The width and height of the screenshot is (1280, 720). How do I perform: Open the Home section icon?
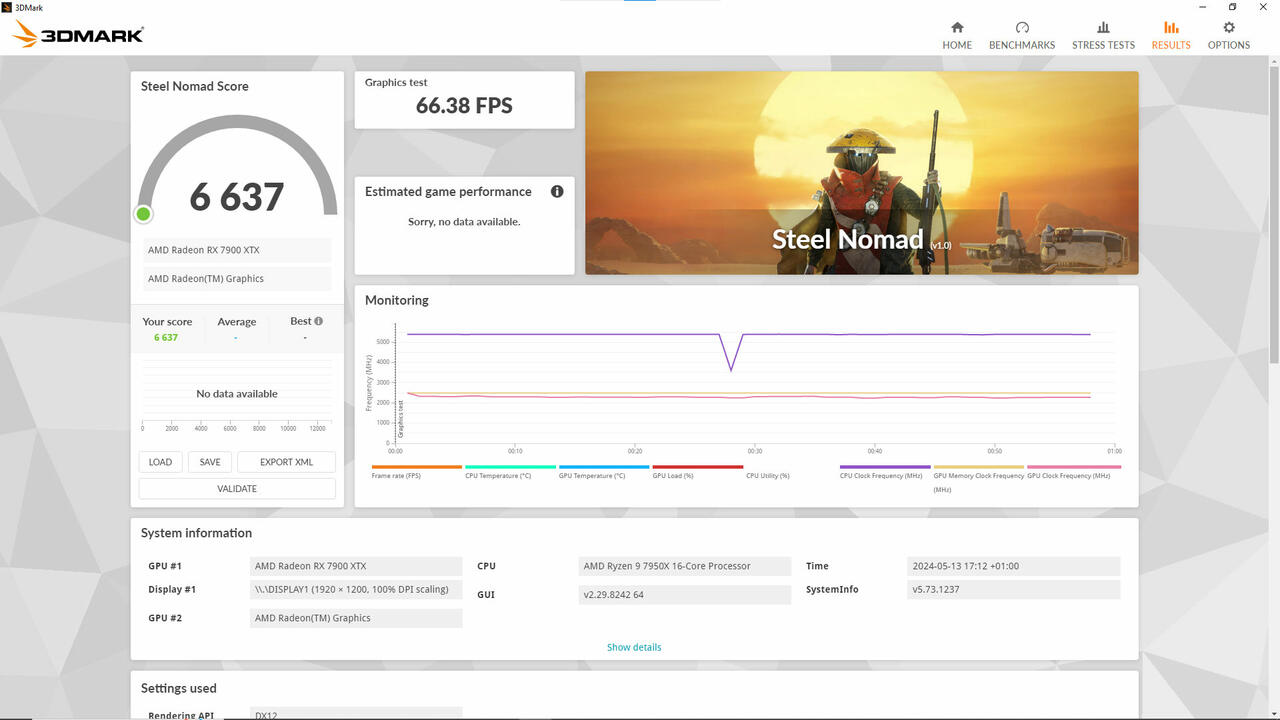point(957,28)
